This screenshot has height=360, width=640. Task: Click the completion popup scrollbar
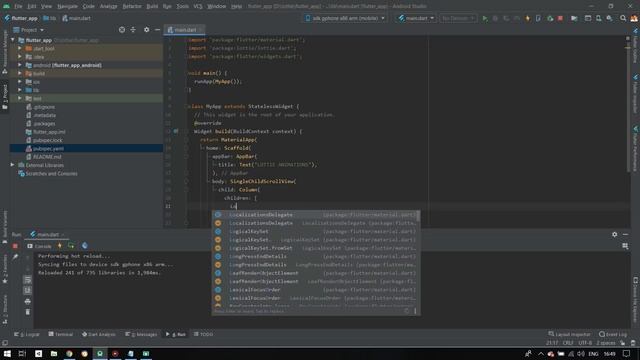point(418,216)
